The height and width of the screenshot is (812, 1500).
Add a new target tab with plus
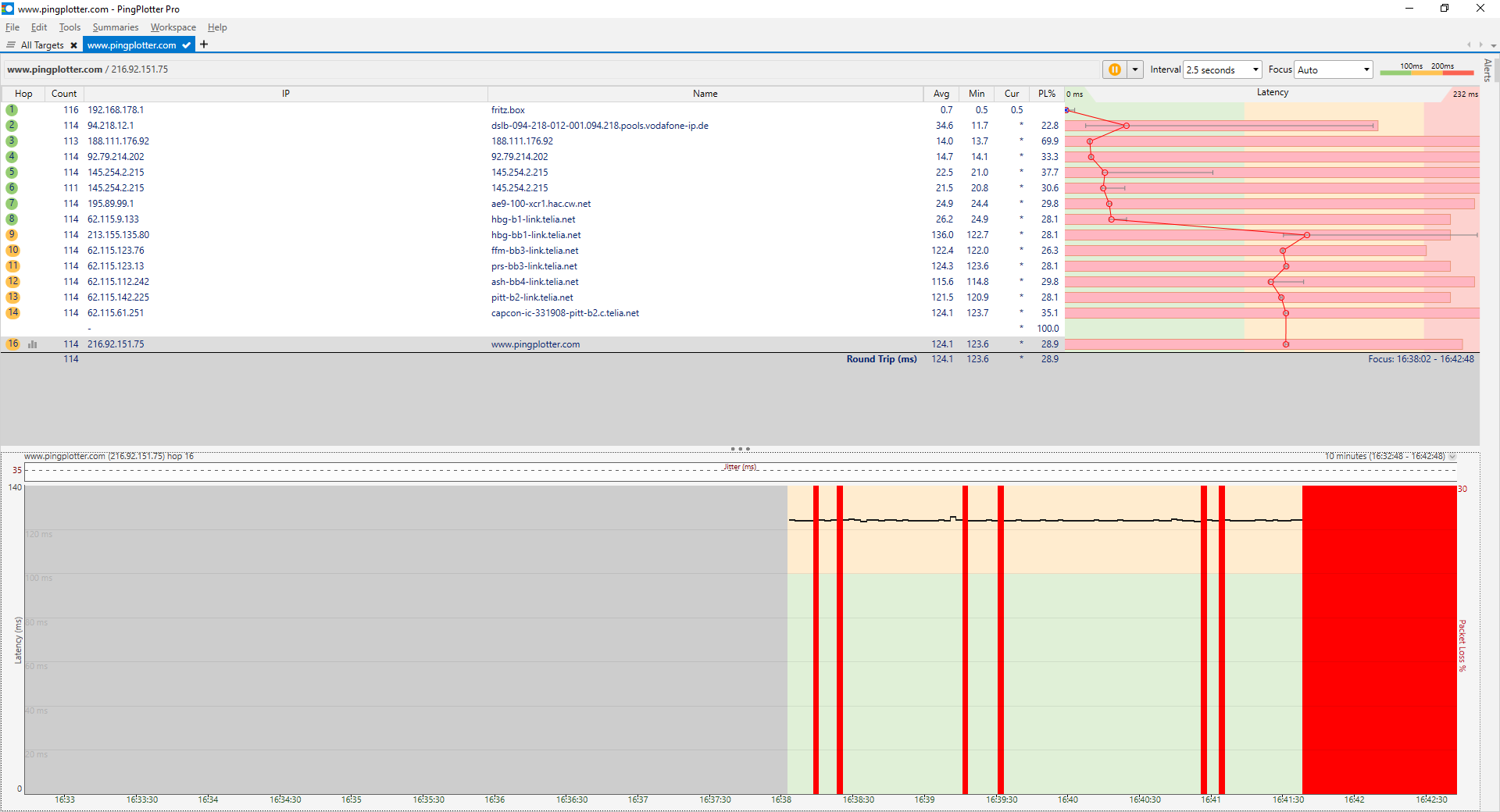pyautogui.click(x=204, y=45)
